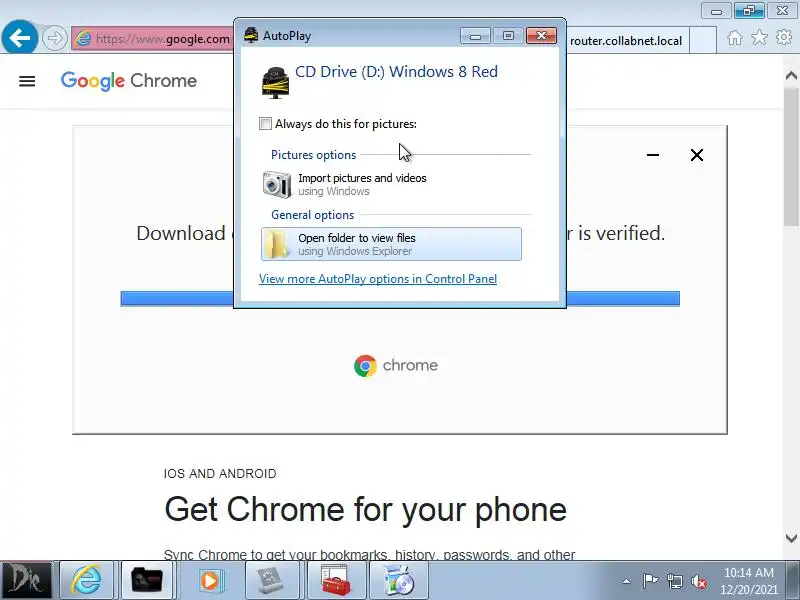The width and height of the screenshot is (800, 600).
Task: Open the hamburger menu on the Google Chrome page
Action: (x=27, y=81)
